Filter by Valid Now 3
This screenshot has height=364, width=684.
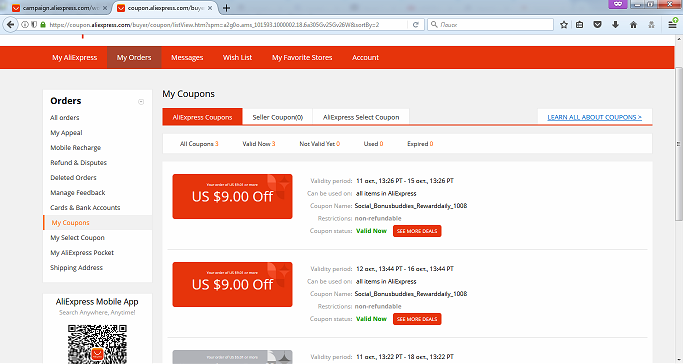259,144
